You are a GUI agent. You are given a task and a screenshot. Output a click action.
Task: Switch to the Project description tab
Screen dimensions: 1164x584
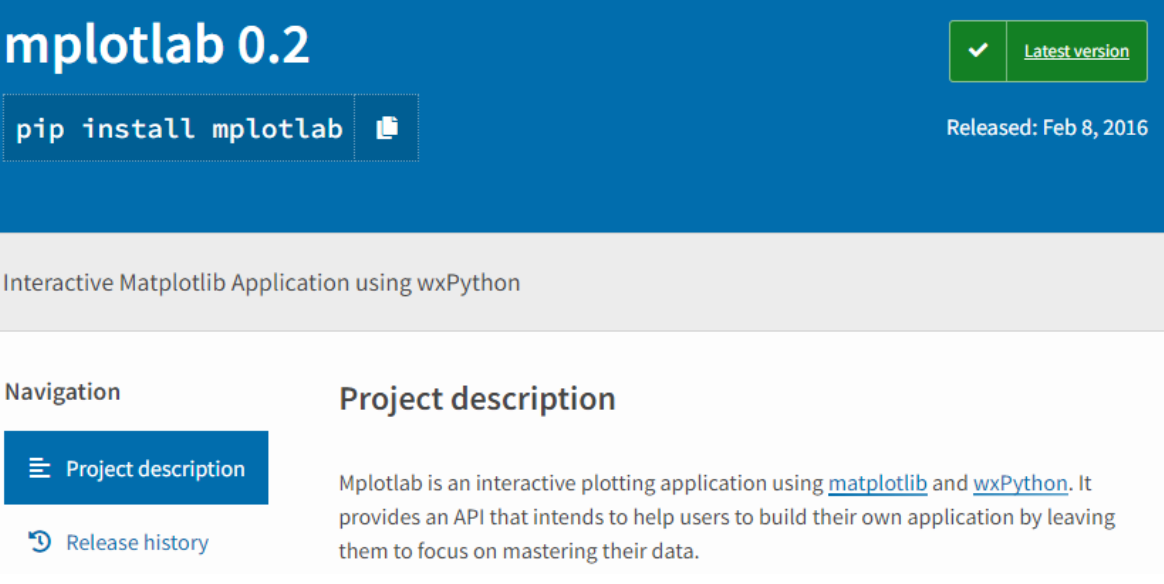(136, 467)
